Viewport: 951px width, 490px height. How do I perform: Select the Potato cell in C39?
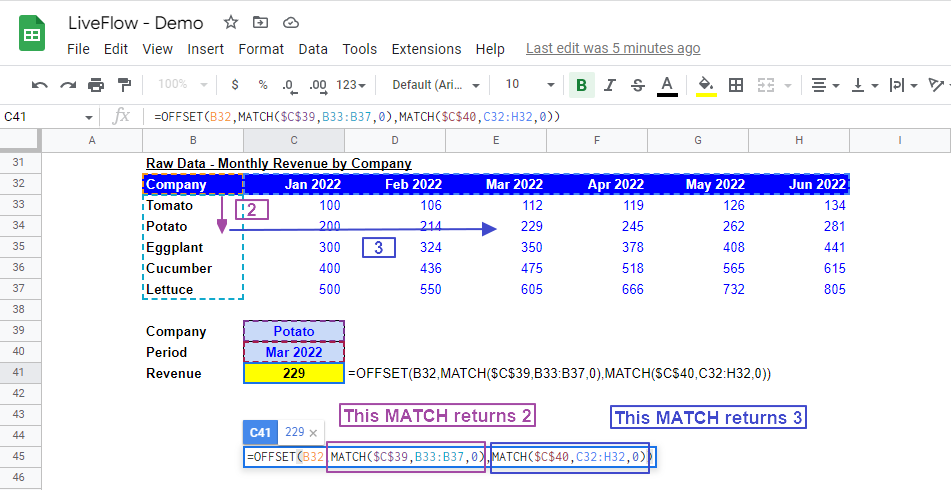(294, 331)
